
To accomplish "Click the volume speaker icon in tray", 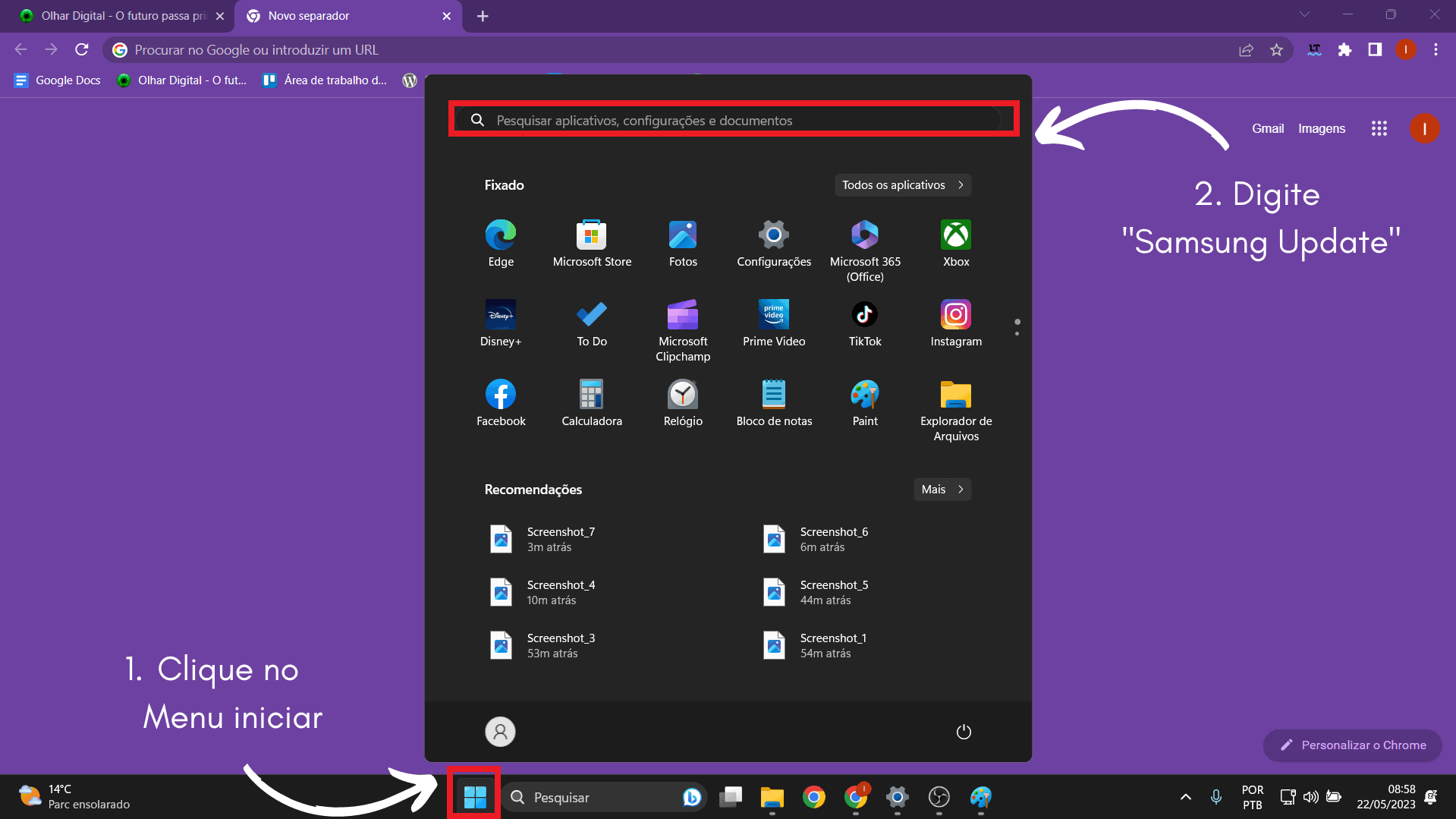I will 1310,797.
